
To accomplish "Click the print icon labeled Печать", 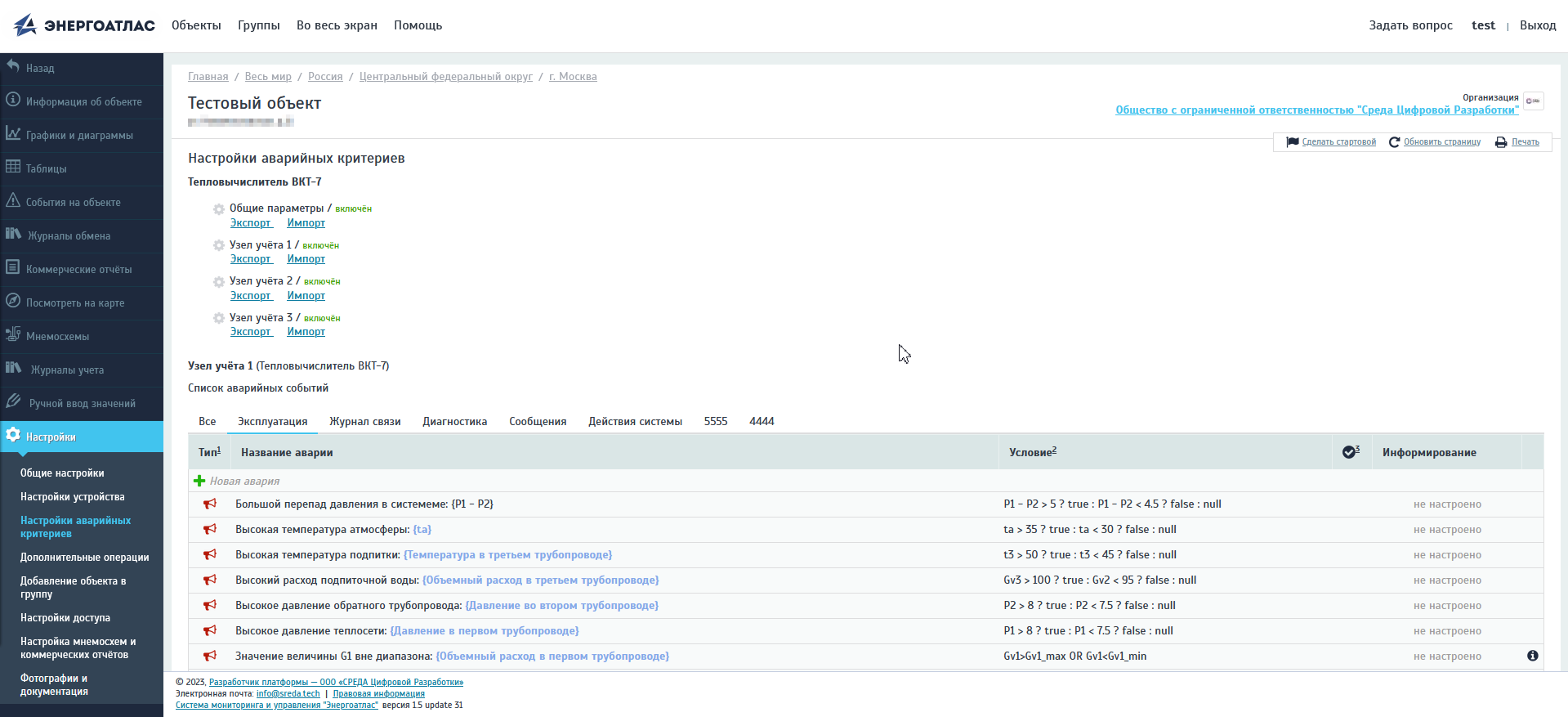I will point(1500,142).
